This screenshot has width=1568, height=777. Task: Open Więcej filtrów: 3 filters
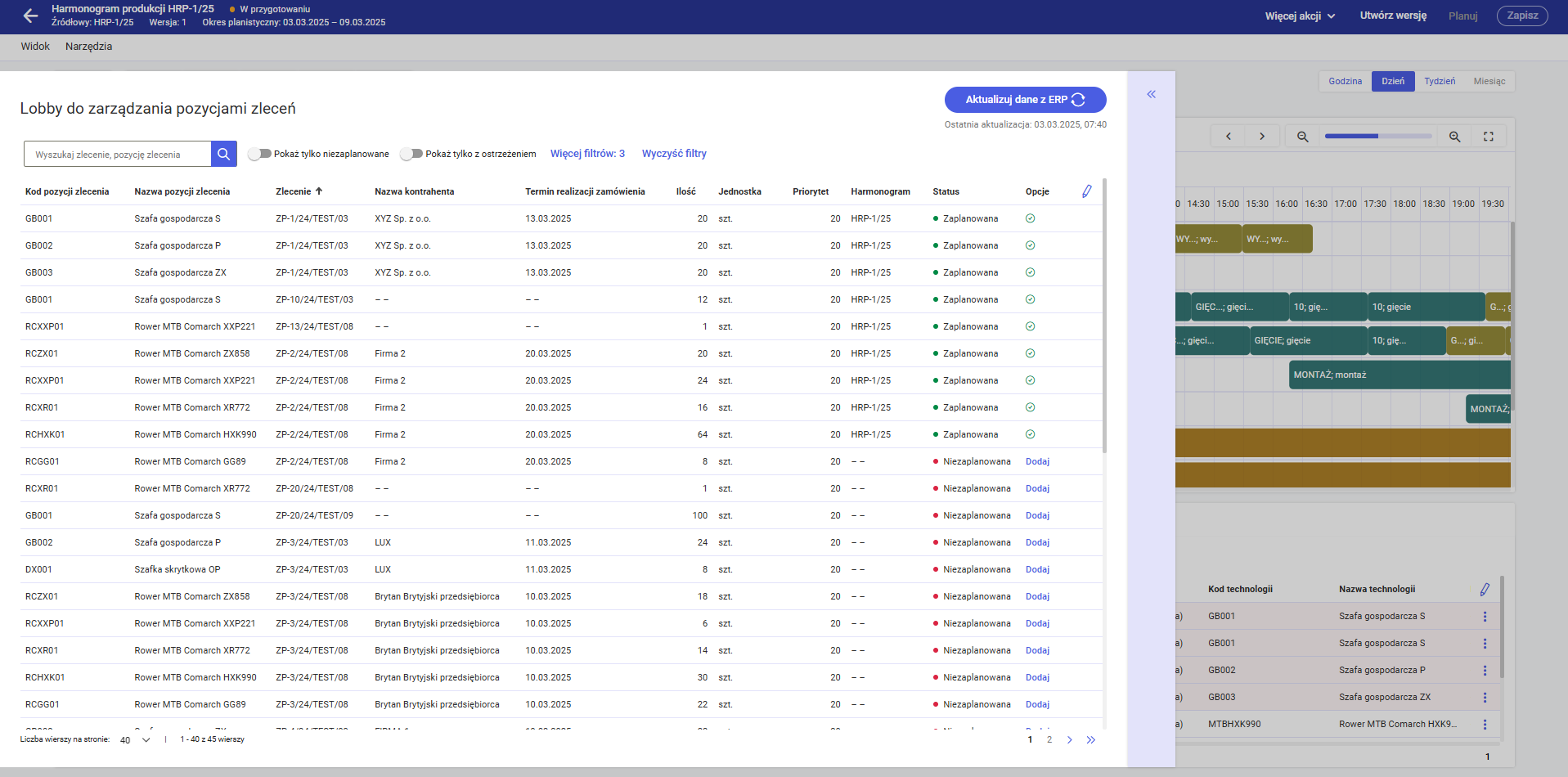(587, 154)
